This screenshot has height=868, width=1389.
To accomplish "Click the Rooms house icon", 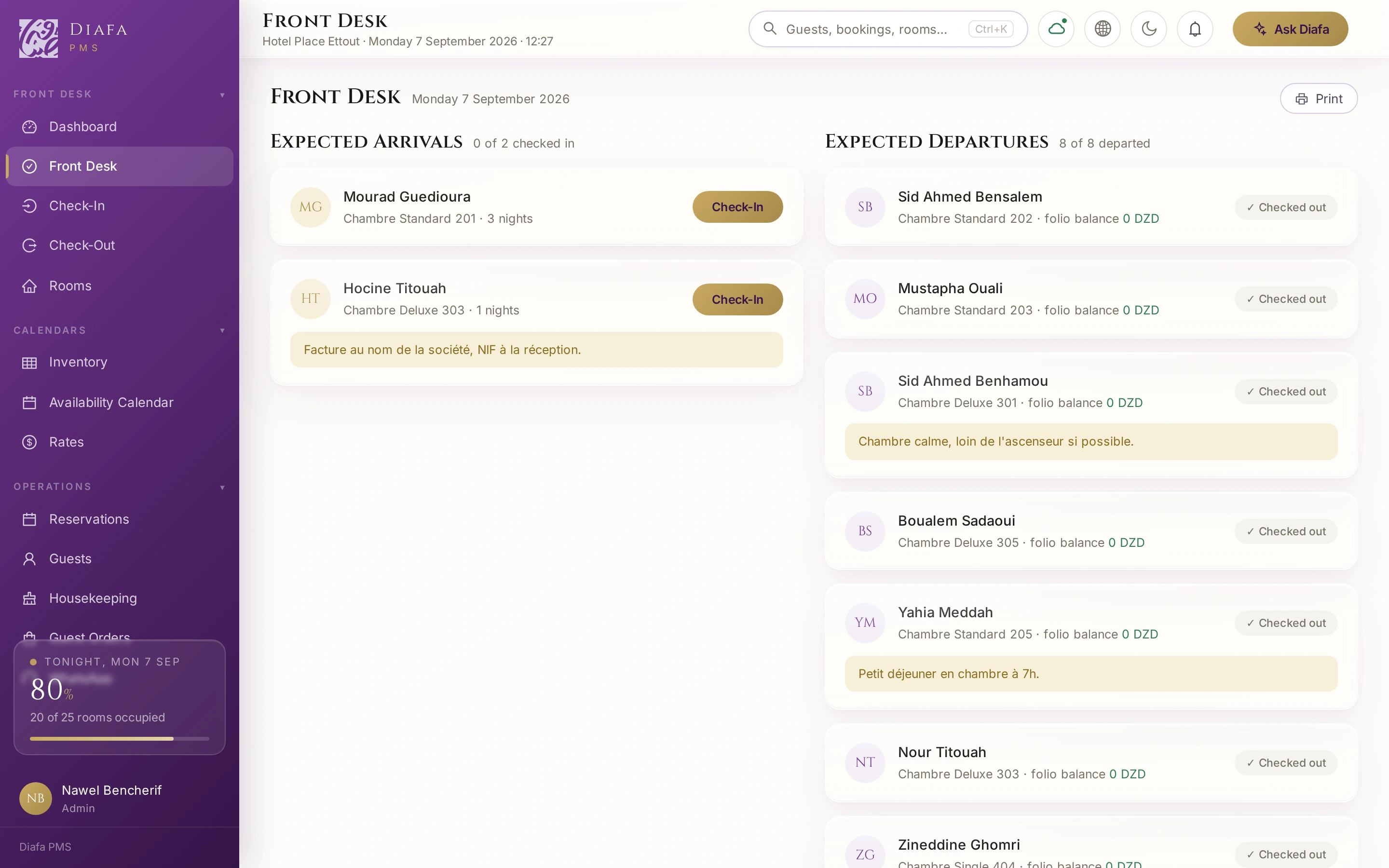I will (29, 286).
